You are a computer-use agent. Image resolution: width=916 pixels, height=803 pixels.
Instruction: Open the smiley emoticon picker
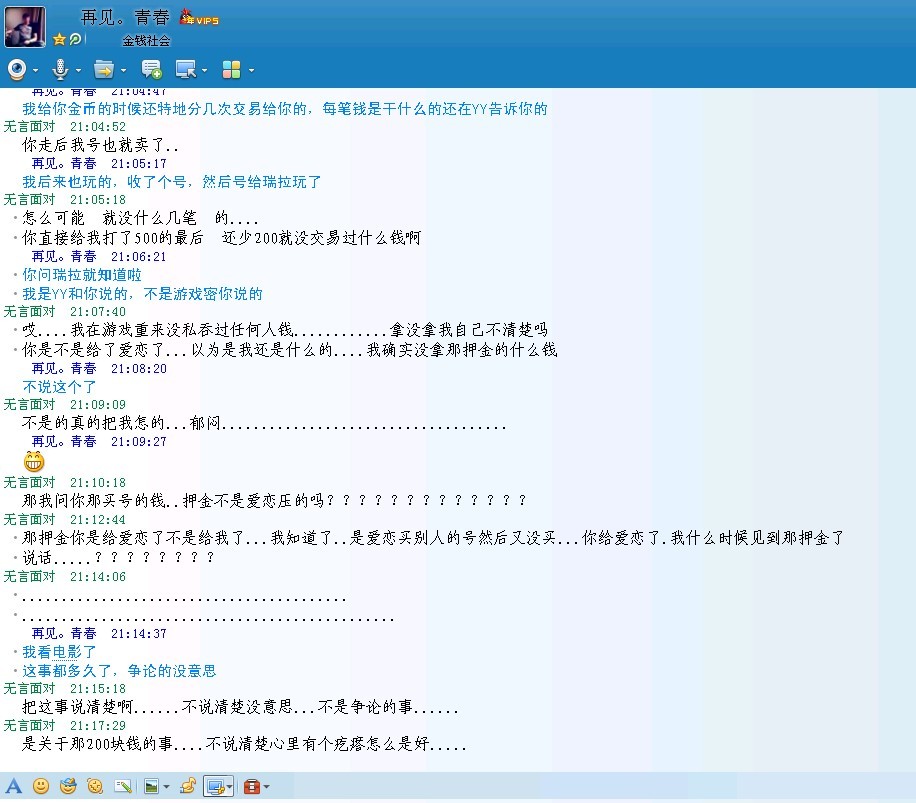pyautogui.click(x=41, y=786)
